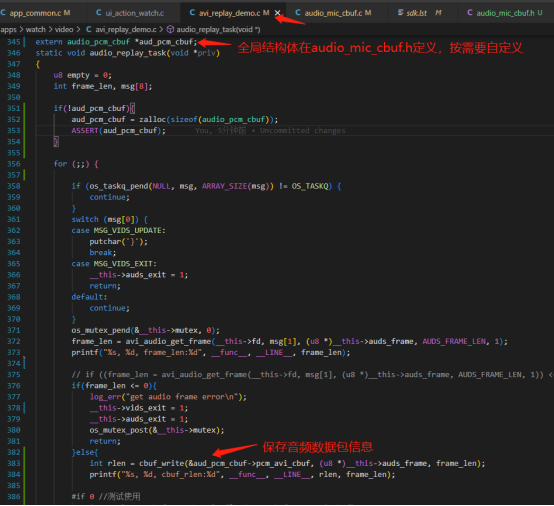
Task: Click 'ASSERT(aud_pcm_cbuf);' on line 353
Action: (118, 131)
